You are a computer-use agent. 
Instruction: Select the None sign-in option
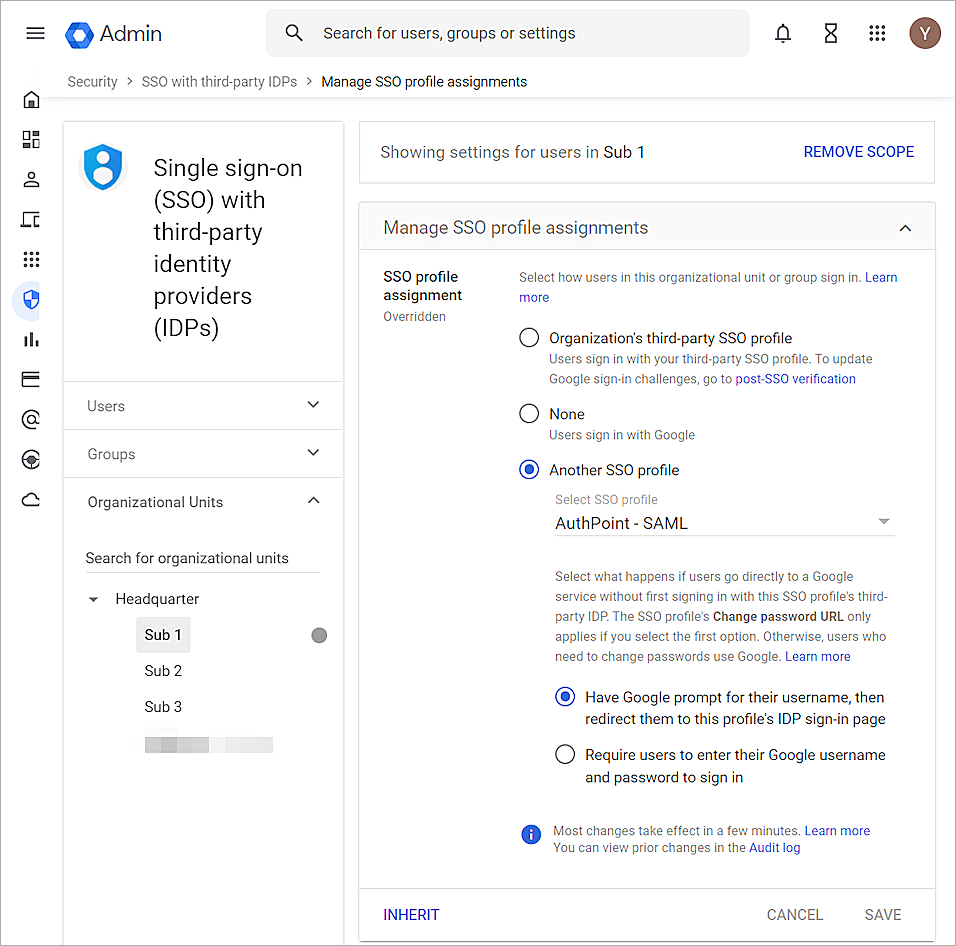[529, 413]
